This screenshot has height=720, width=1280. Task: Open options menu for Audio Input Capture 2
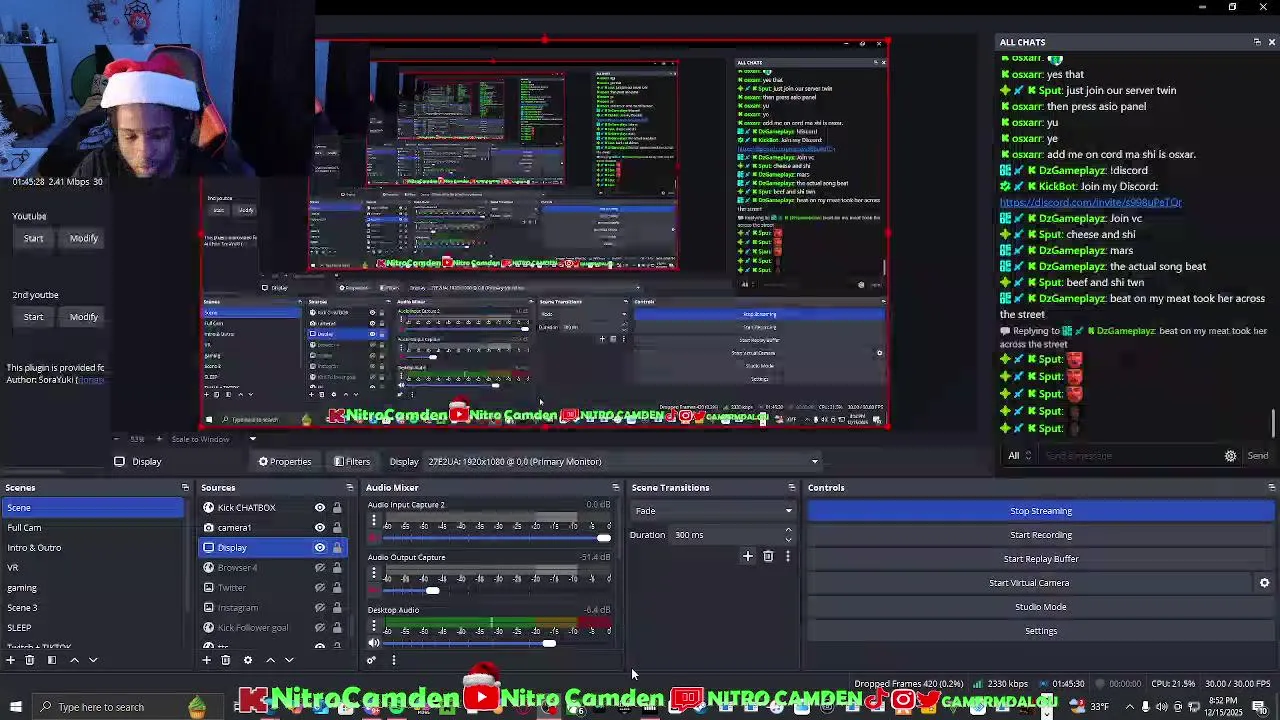coord(373,521)
